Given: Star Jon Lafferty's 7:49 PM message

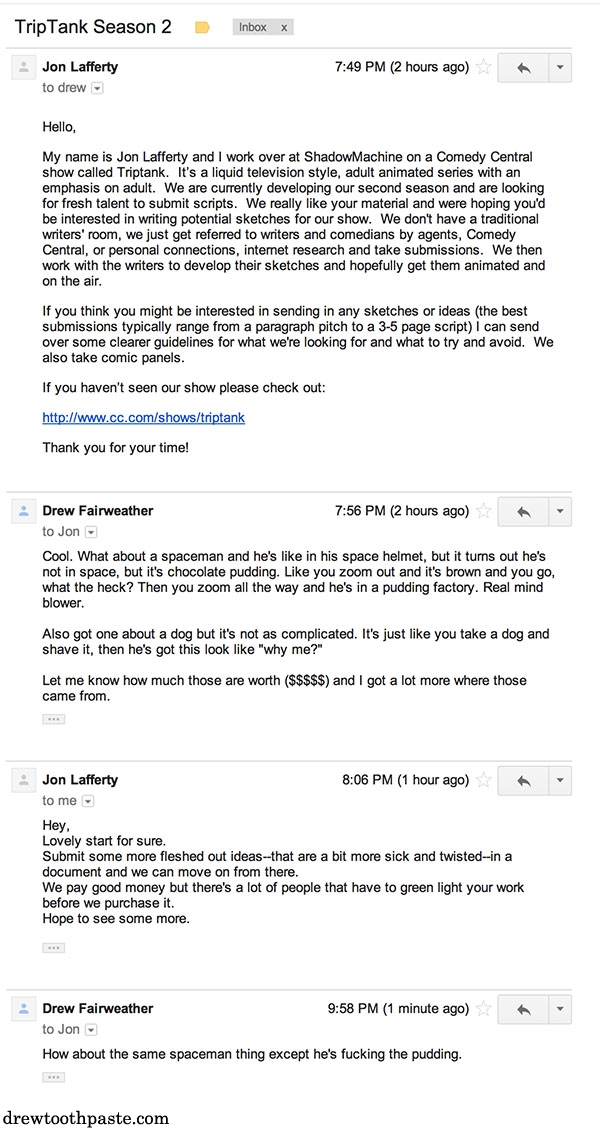Looking at the screenshot, I should [484, 68].
